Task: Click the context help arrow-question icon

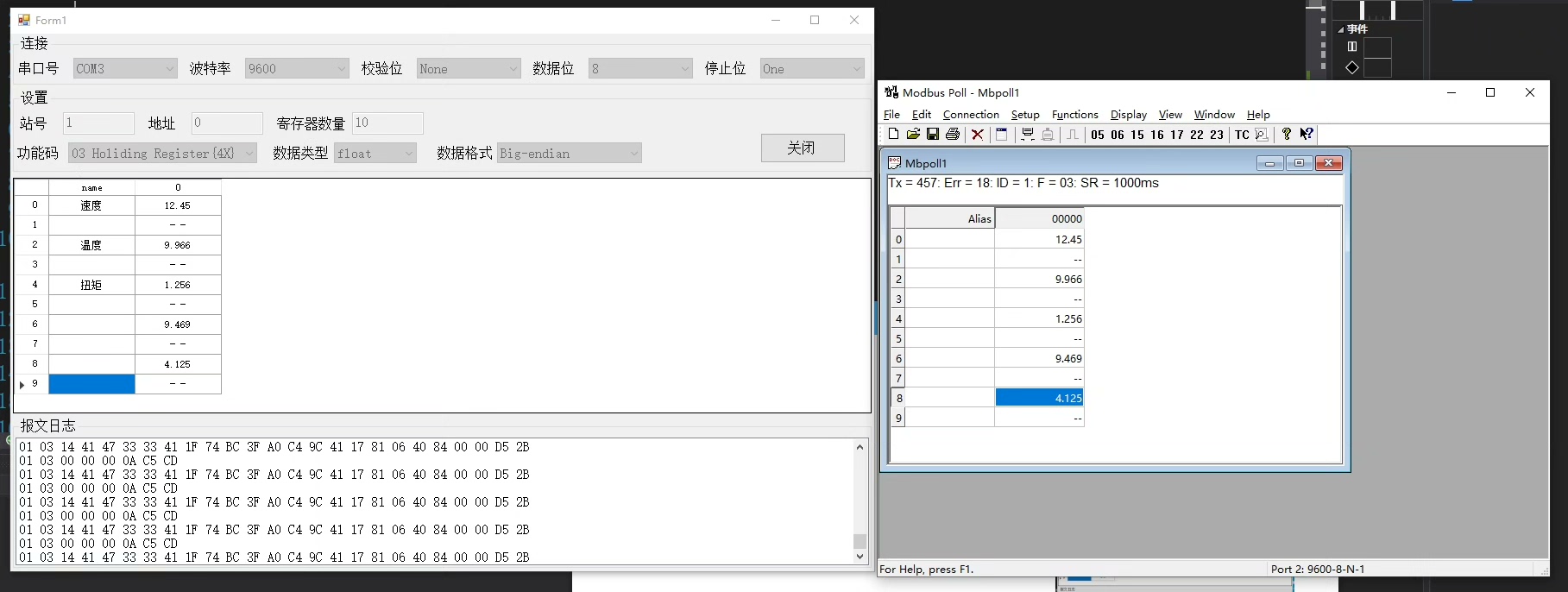Action: 1307,134
